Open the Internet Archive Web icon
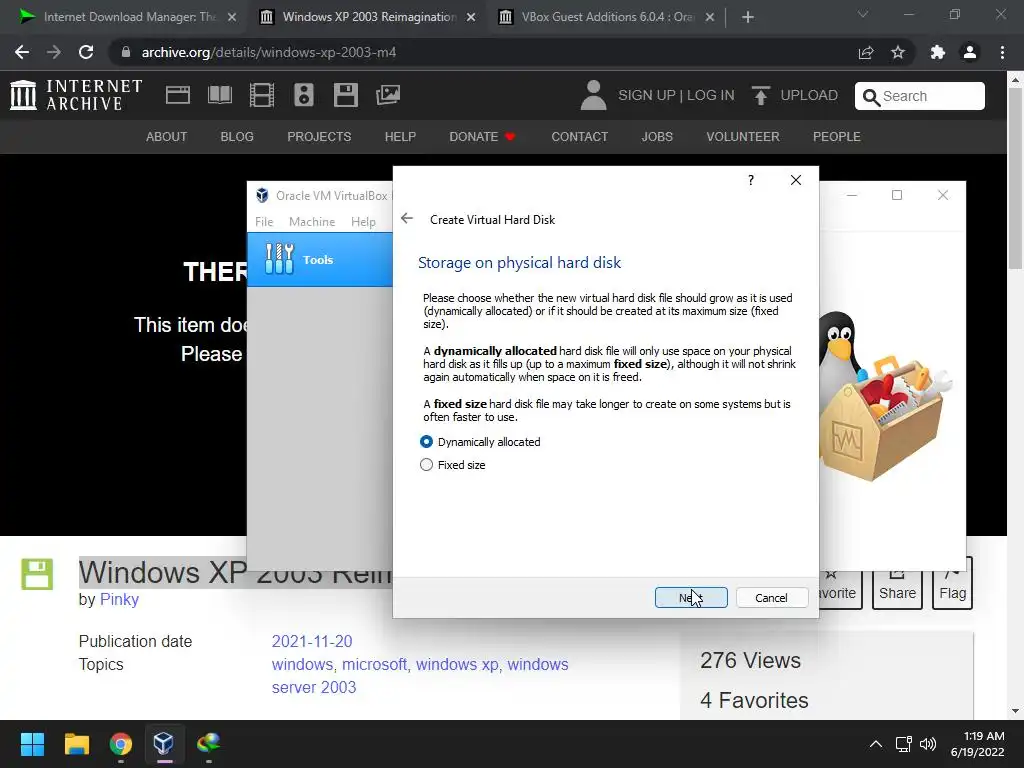The image size is (1024, 768). click(x=178, y=95)
